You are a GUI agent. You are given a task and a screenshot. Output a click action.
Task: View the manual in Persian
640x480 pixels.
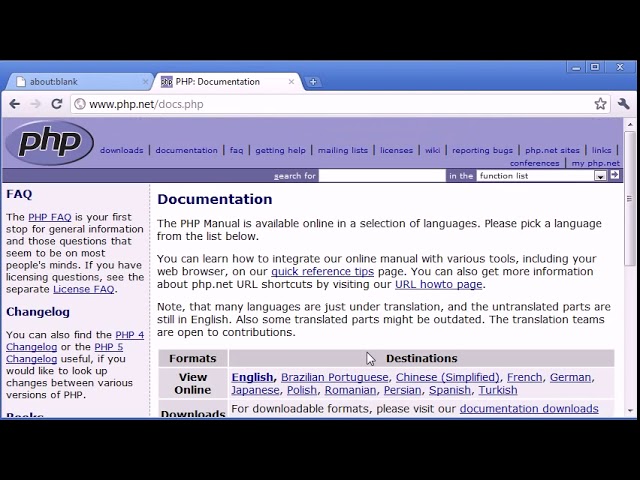click(x=402, y=390)
